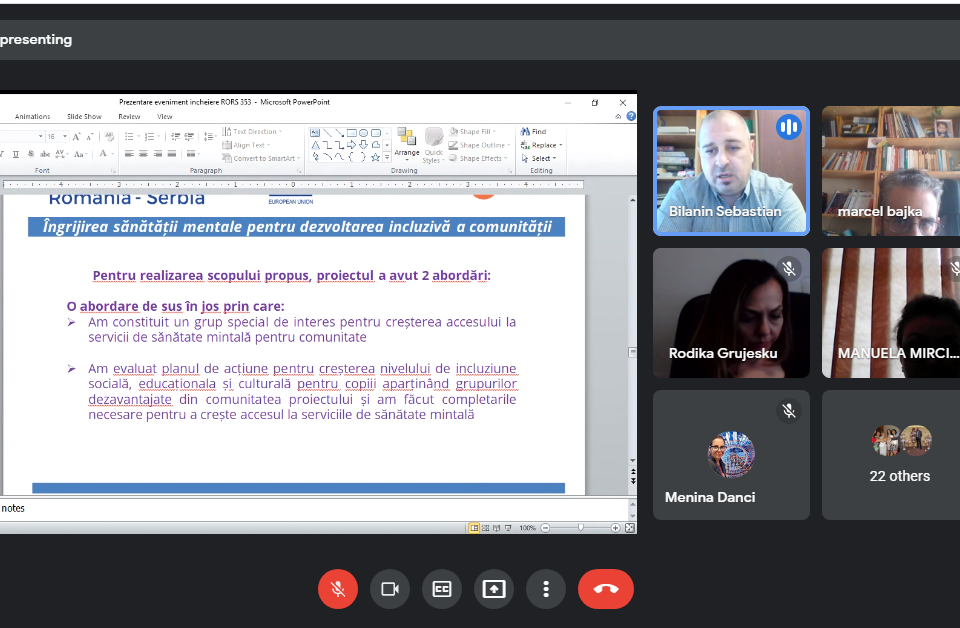Click the Arrange icon in Drawing group
960x628 pixels.
click(x=406, y=141)
